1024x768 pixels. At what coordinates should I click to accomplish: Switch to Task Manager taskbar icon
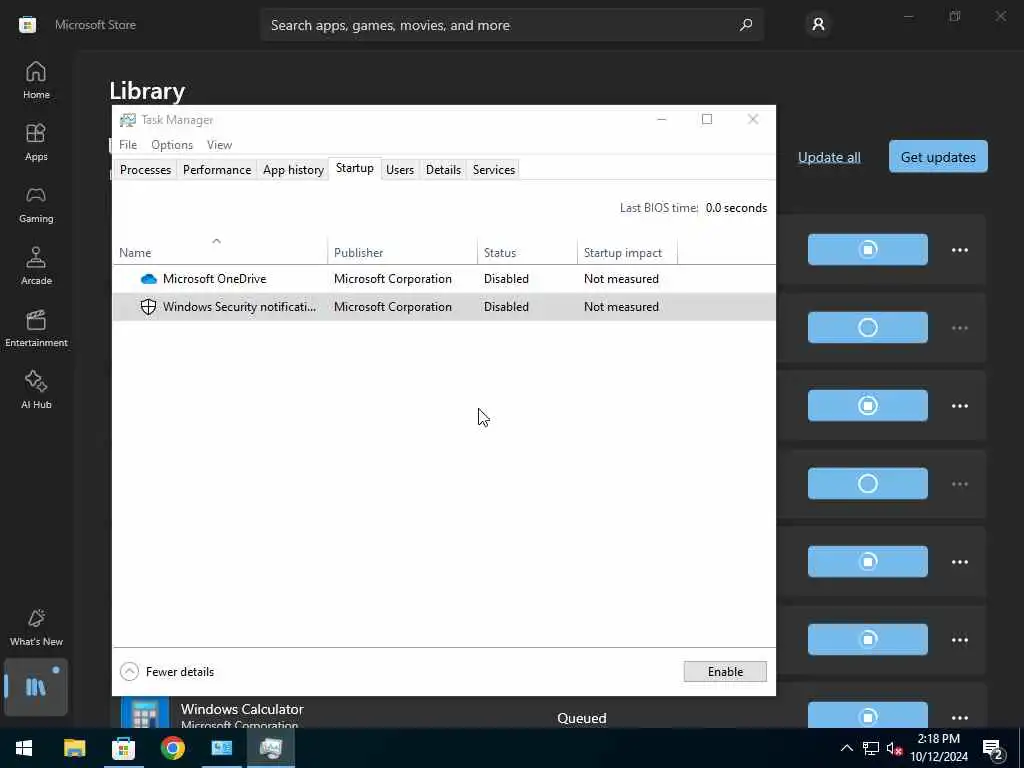click(270, 748)
